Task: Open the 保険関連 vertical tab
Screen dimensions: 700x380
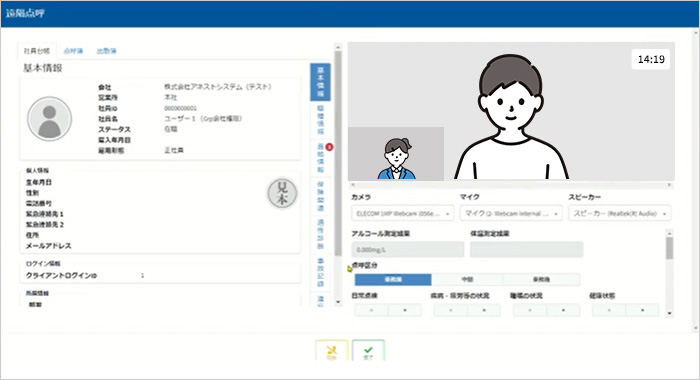Action: (x=321, y=196)
